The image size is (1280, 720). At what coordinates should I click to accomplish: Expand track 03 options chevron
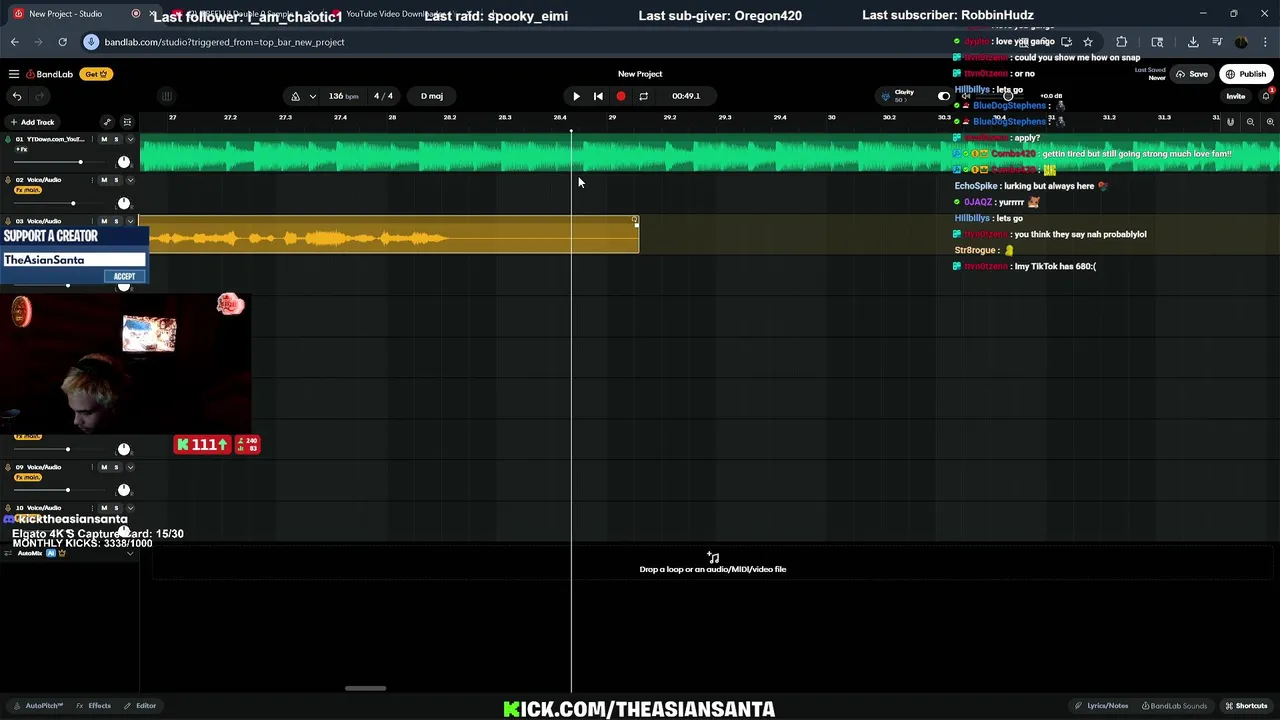click(130, 221)
